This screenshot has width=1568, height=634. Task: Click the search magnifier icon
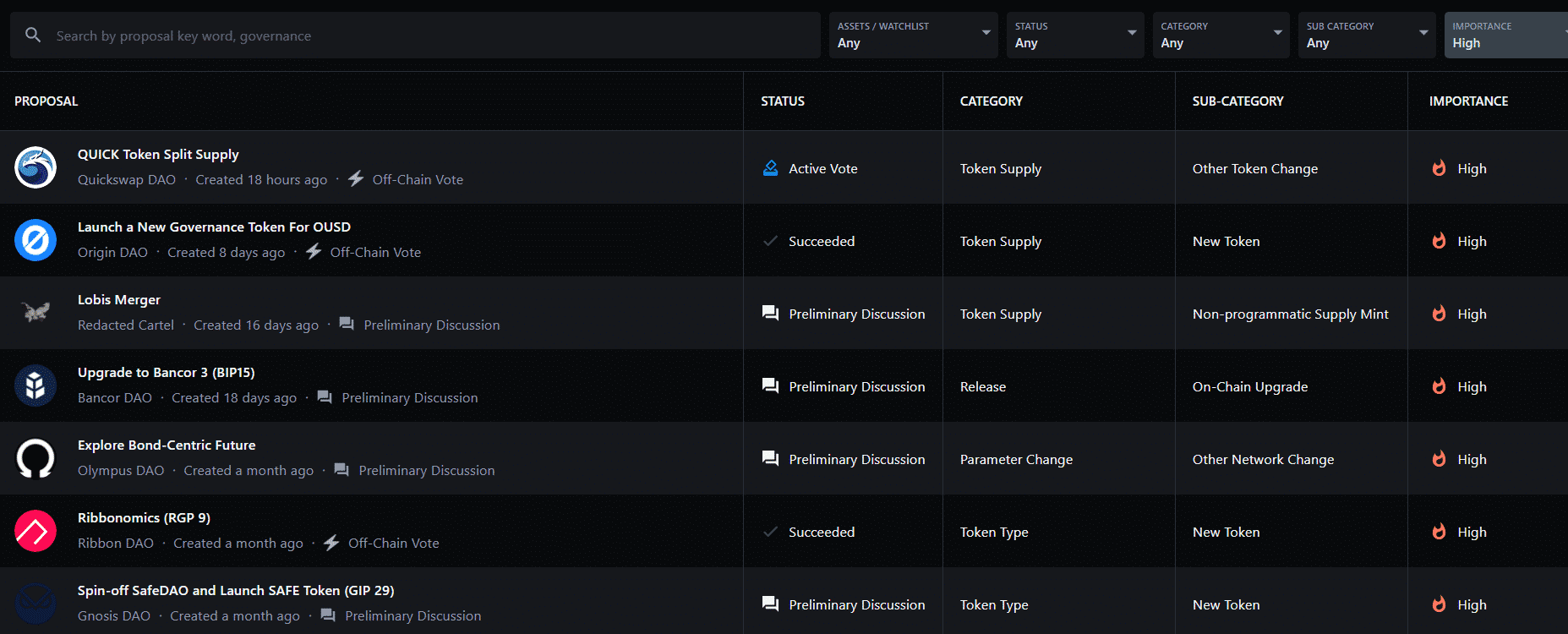(x=33, y=35)
